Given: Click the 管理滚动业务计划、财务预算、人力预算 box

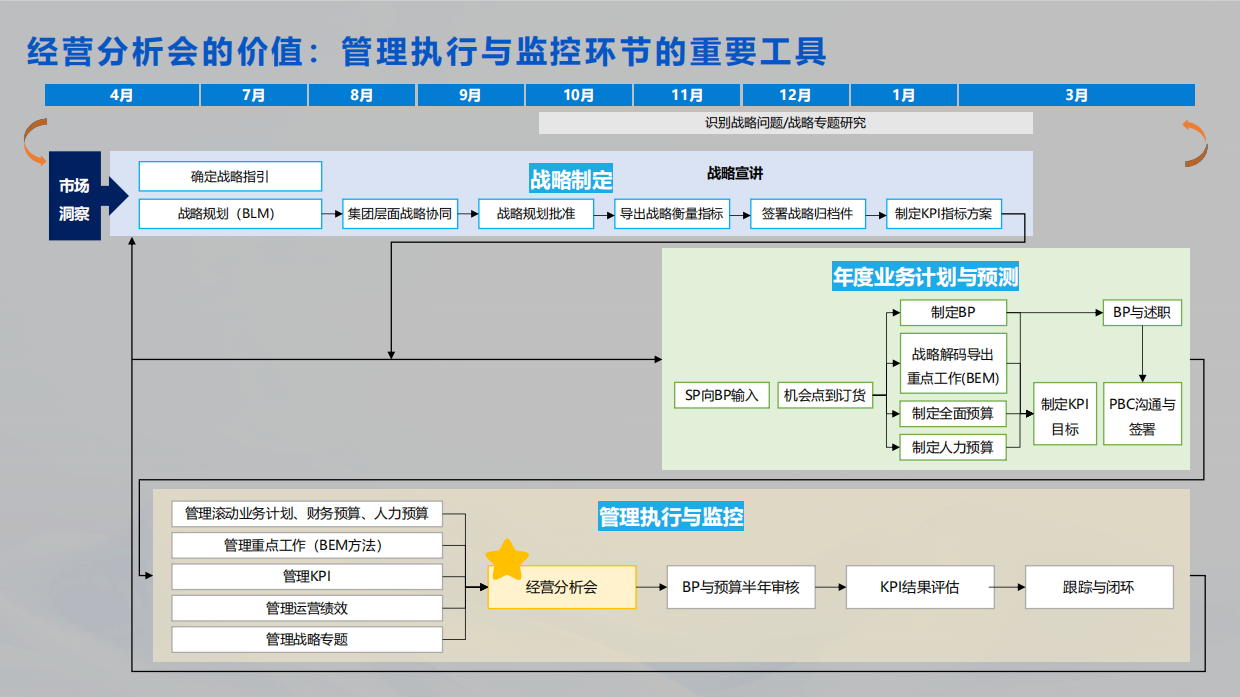Looking at the screenshot, I should tap(307, 513).
